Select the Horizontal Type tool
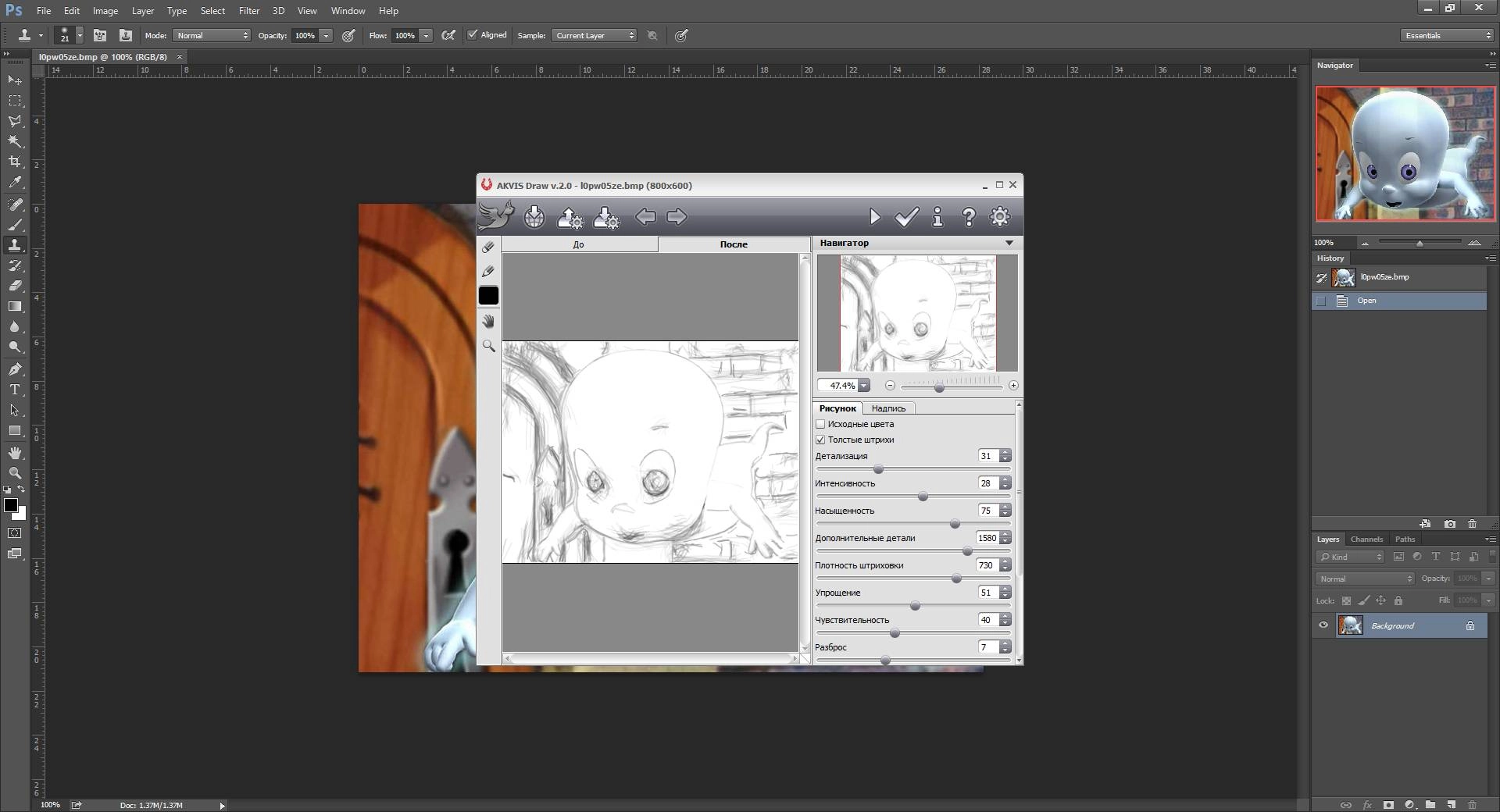 [x=15, y=389]
